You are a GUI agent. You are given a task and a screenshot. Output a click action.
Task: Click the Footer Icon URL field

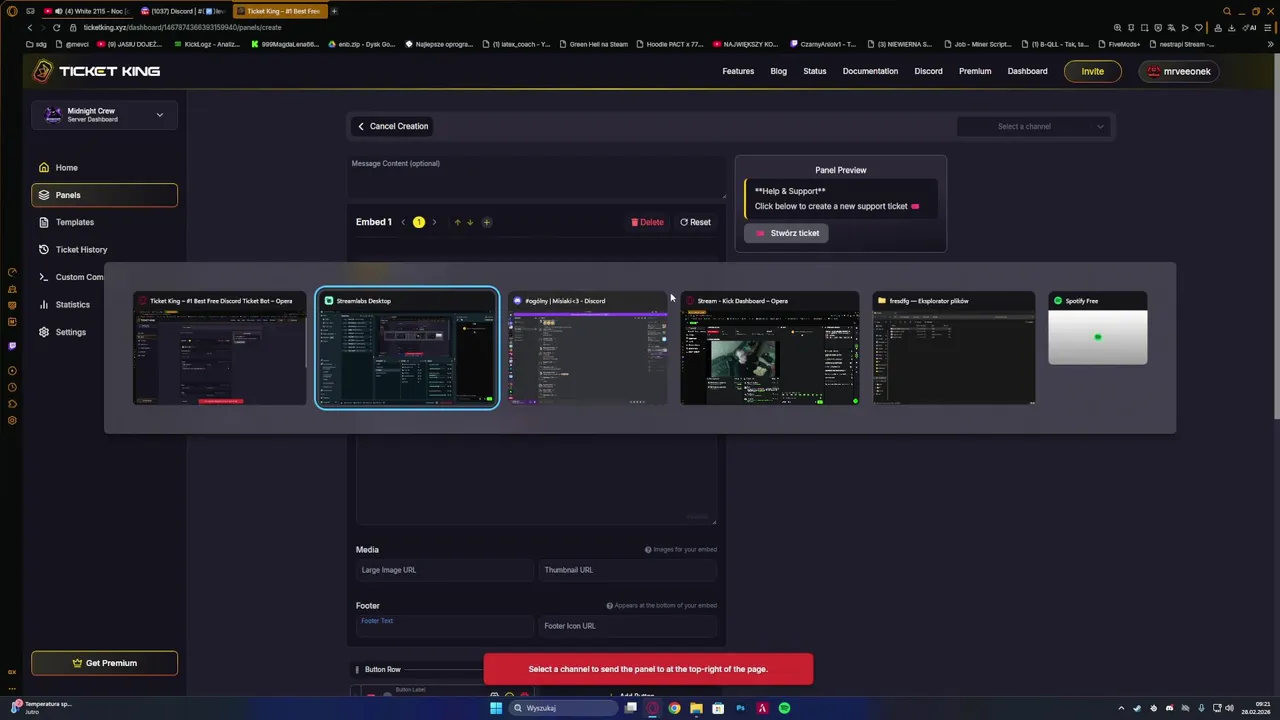click(x=628, y=626)
